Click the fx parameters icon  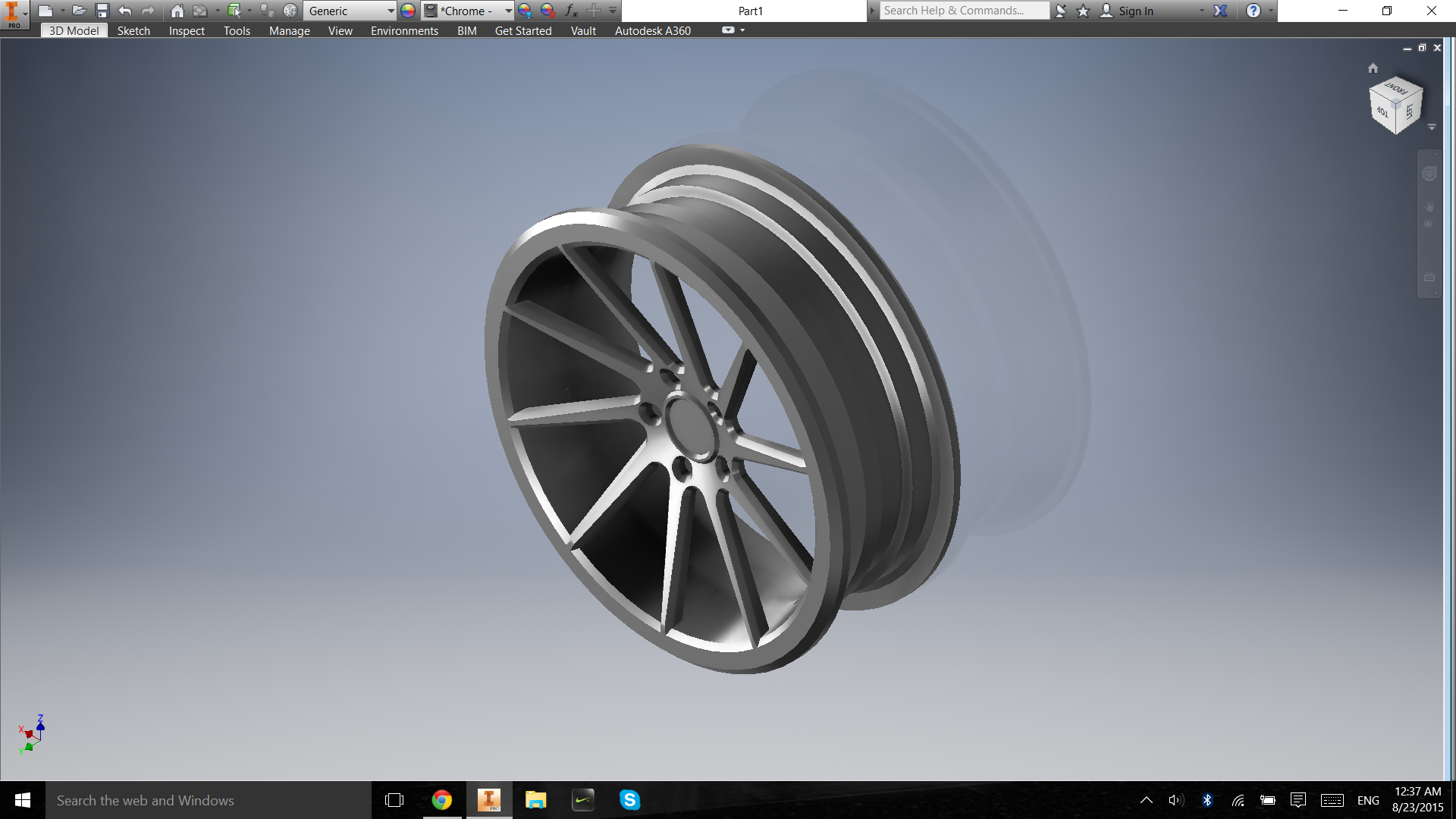(571, 11)
